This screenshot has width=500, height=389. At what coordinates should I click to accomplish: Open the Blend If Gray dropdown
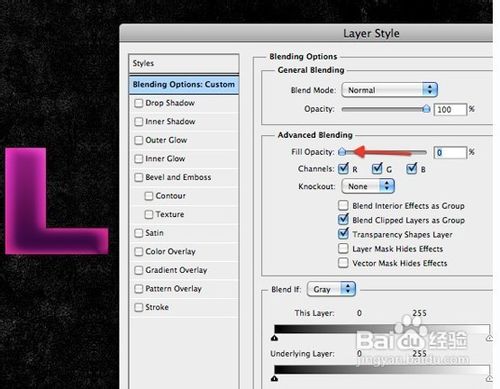[331, 289]
